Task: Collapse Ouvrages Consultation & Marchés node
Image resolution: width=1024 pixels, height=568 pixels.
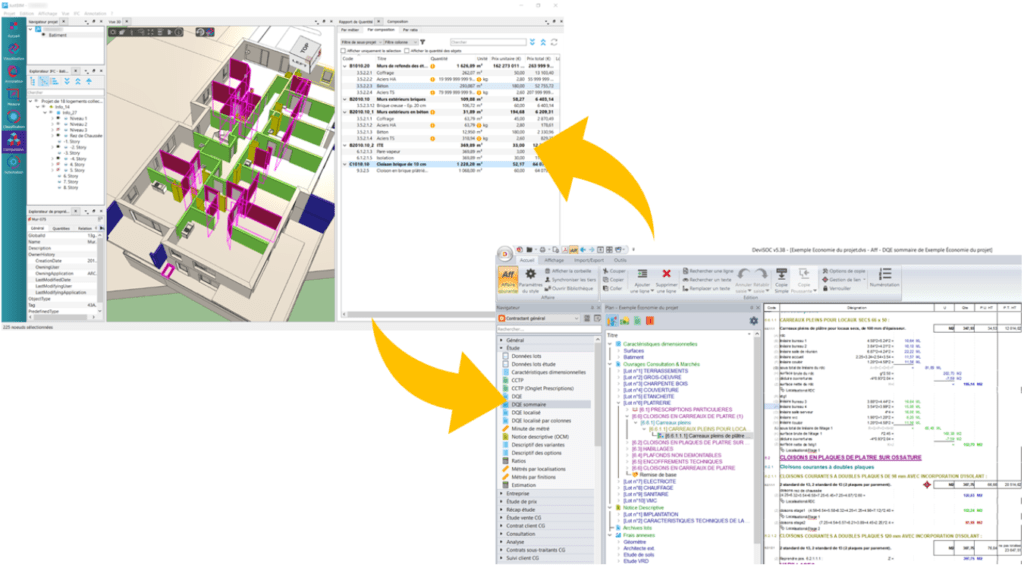Action: pyautogui.click(x=611, y=364)
